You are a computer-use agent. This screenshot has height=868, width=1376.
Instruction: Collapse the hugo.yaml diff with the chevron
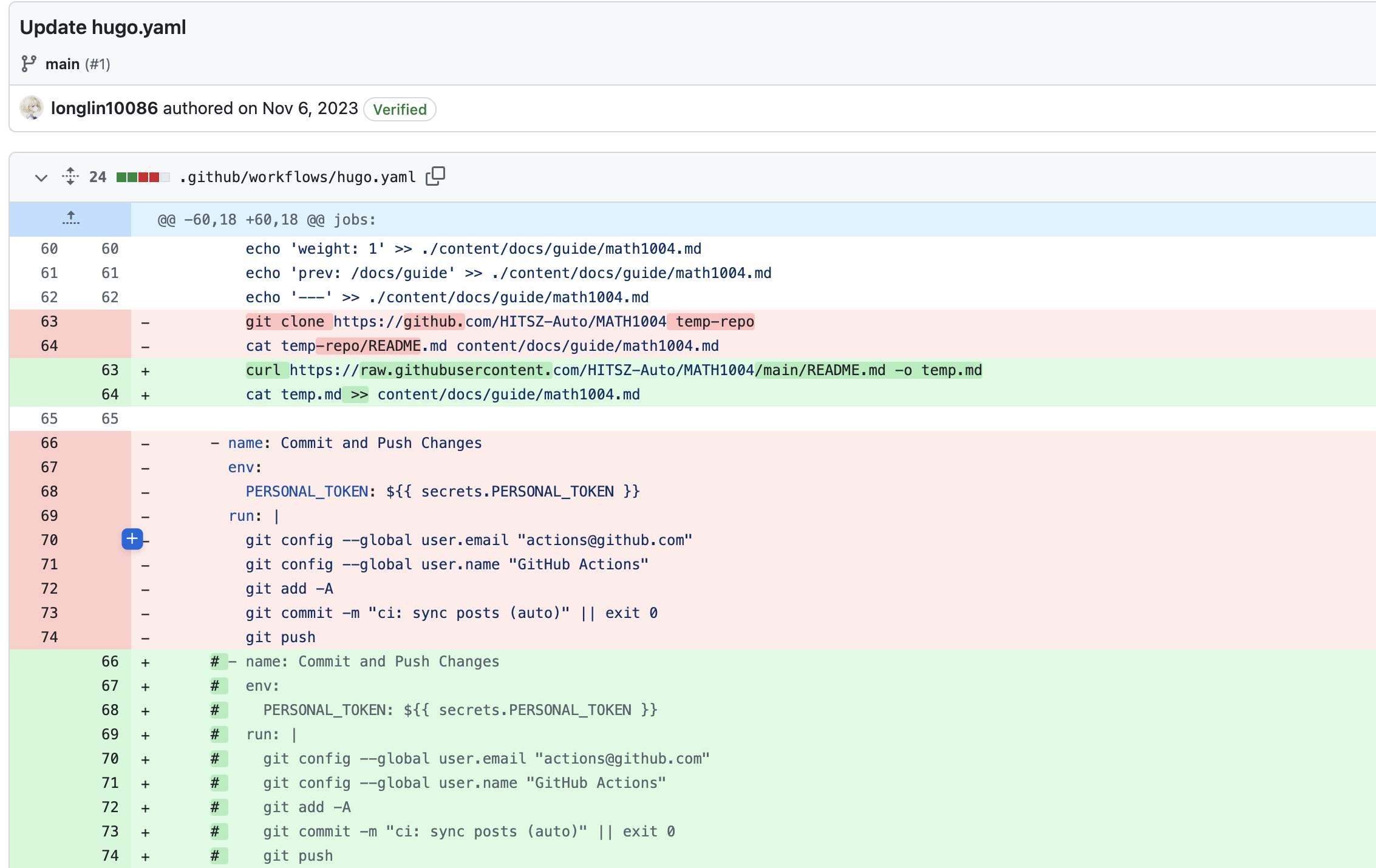pos(41,177)
